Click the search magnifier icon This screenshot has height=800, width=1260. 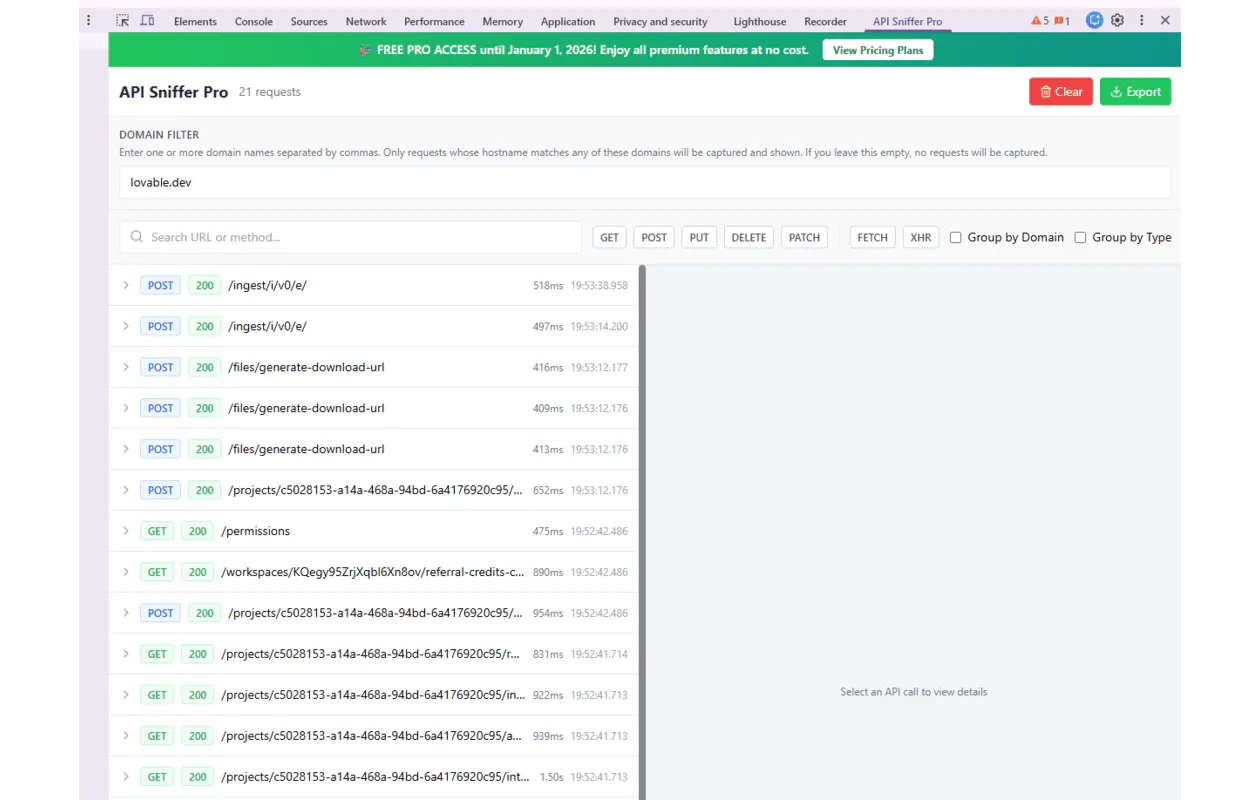click(137, 237)
